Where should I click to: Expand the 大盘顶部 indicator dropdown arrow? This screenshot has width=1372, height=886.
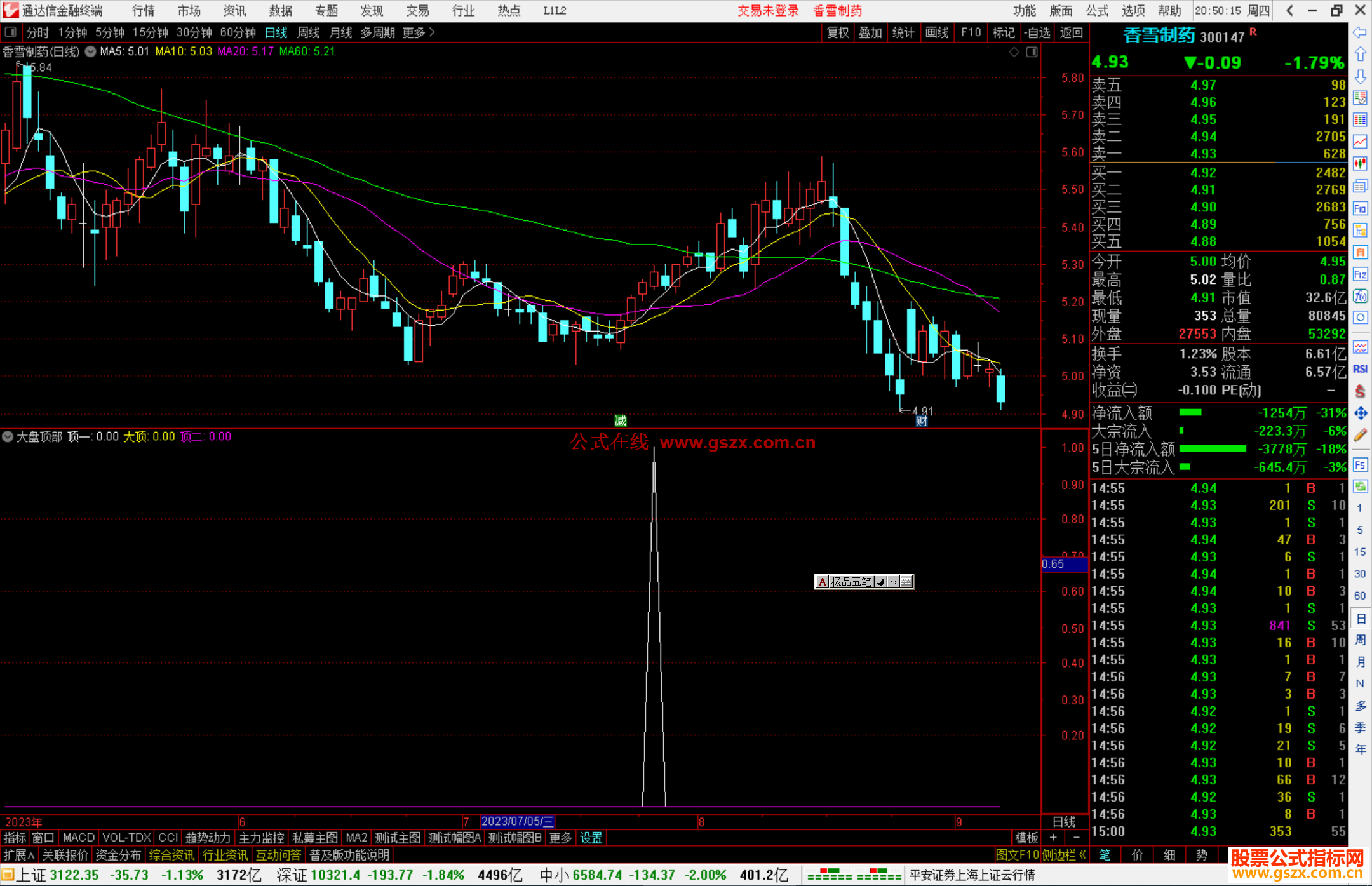[x=8, y=436]
